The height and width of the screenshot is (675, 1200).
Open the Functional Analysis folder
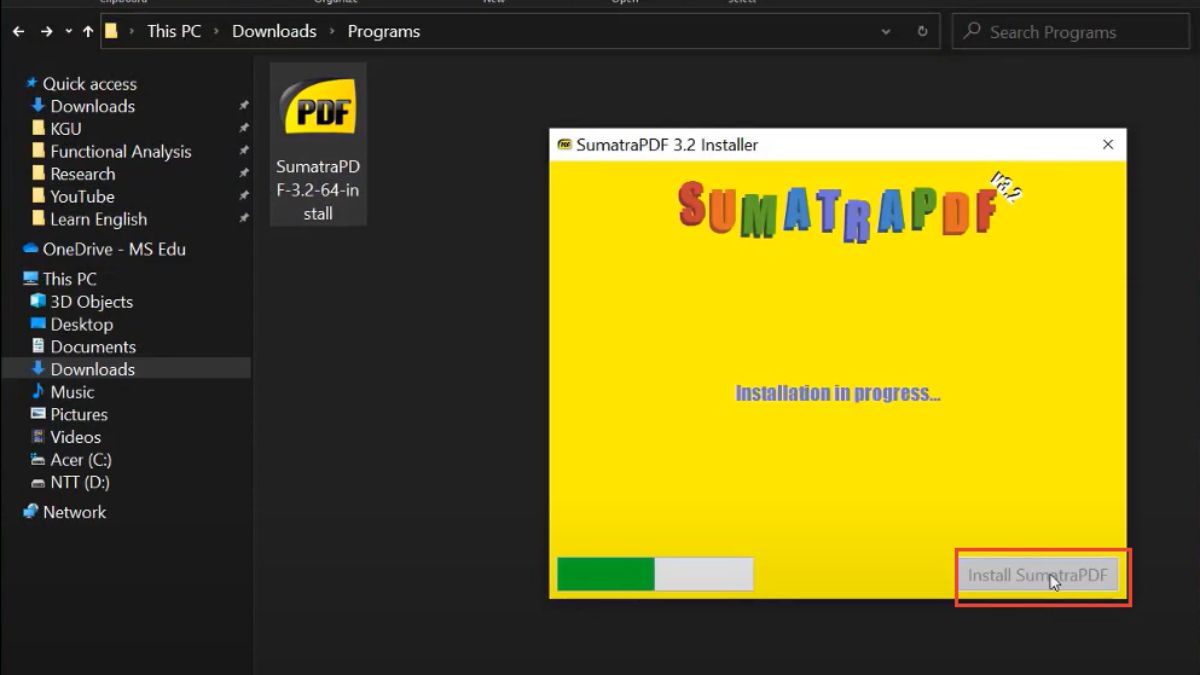point(121,152)
